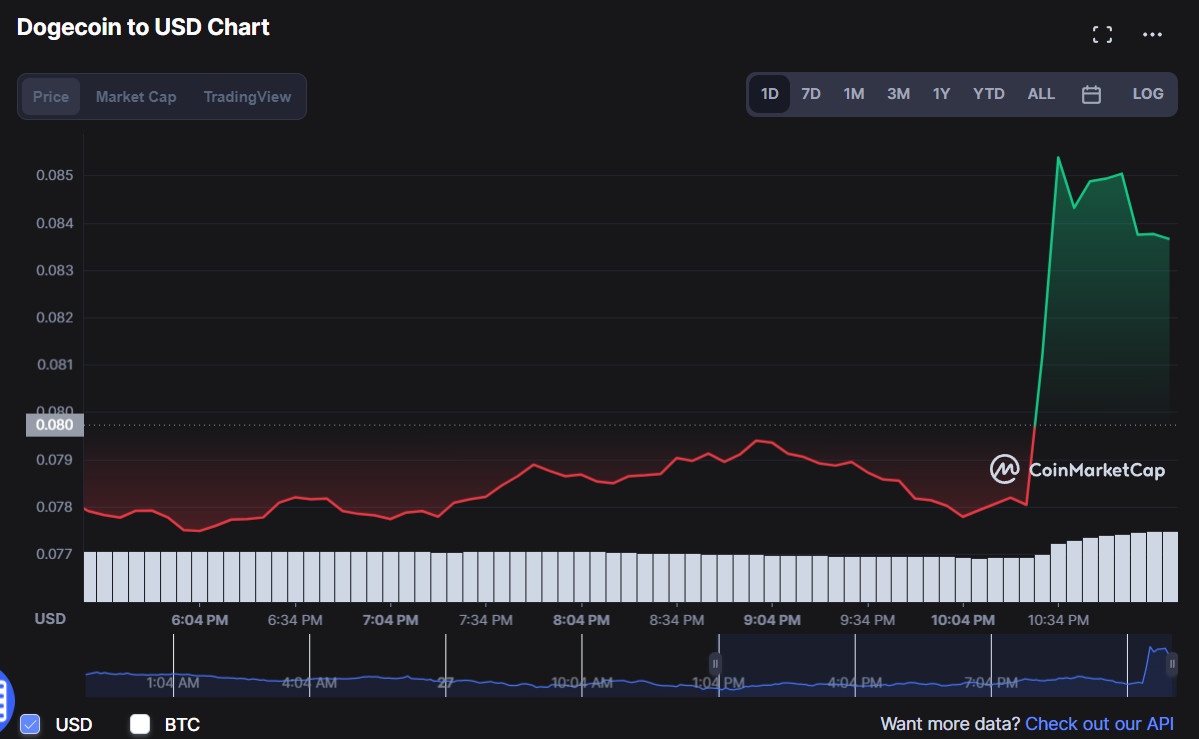The width and height of the screenshot is (1199, 739).
Task: Toggle the USD currency checkbox
Action: point(30,724)
